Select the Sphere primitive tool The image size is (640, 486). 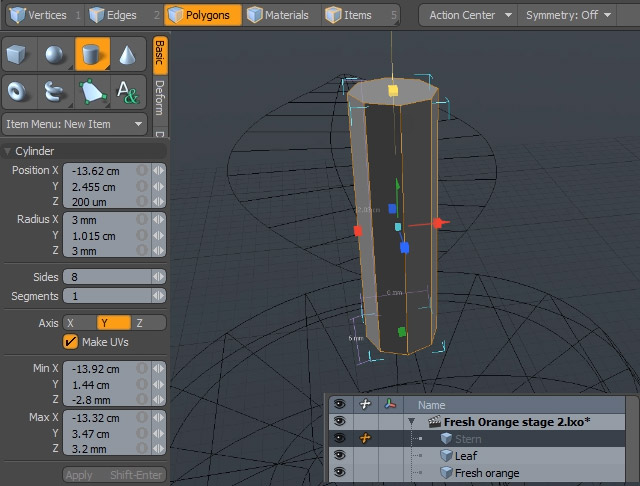(56, 54)
